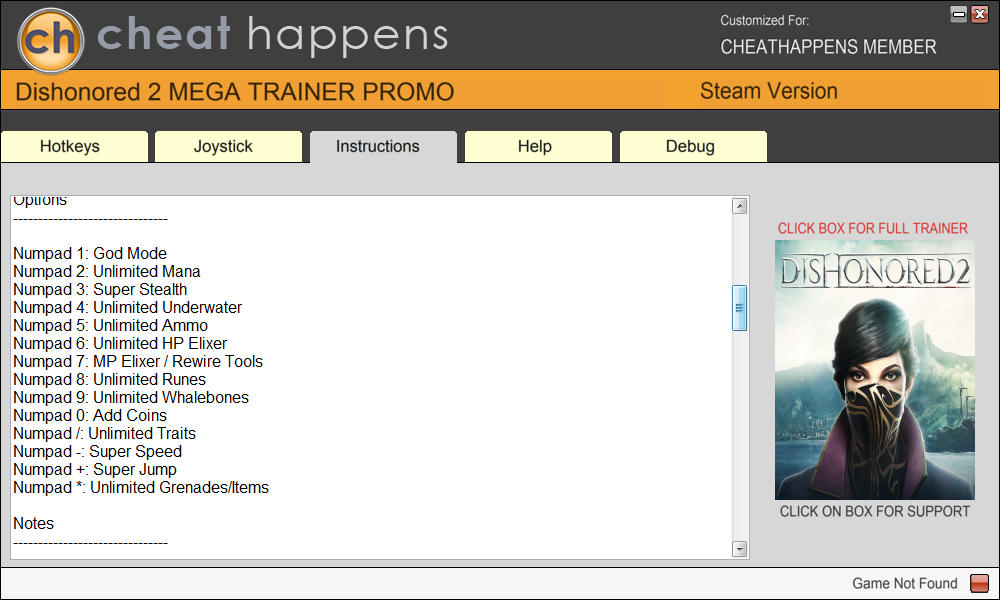Click the scrollbar down arrow
The height and width of the screenshot is (600, 1000).
740,549
